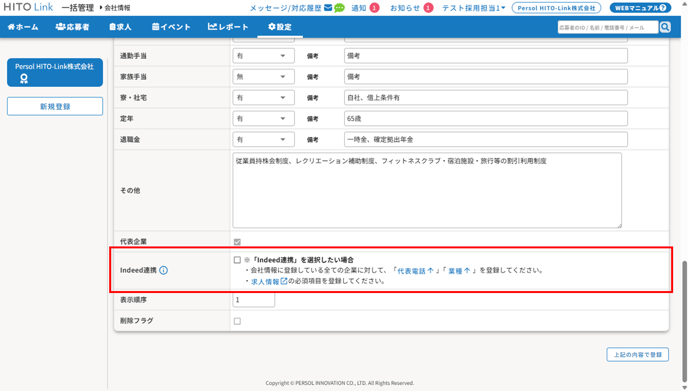Click 新規登録 button in sidebar
688x391 pixels.
pos(55,106)
